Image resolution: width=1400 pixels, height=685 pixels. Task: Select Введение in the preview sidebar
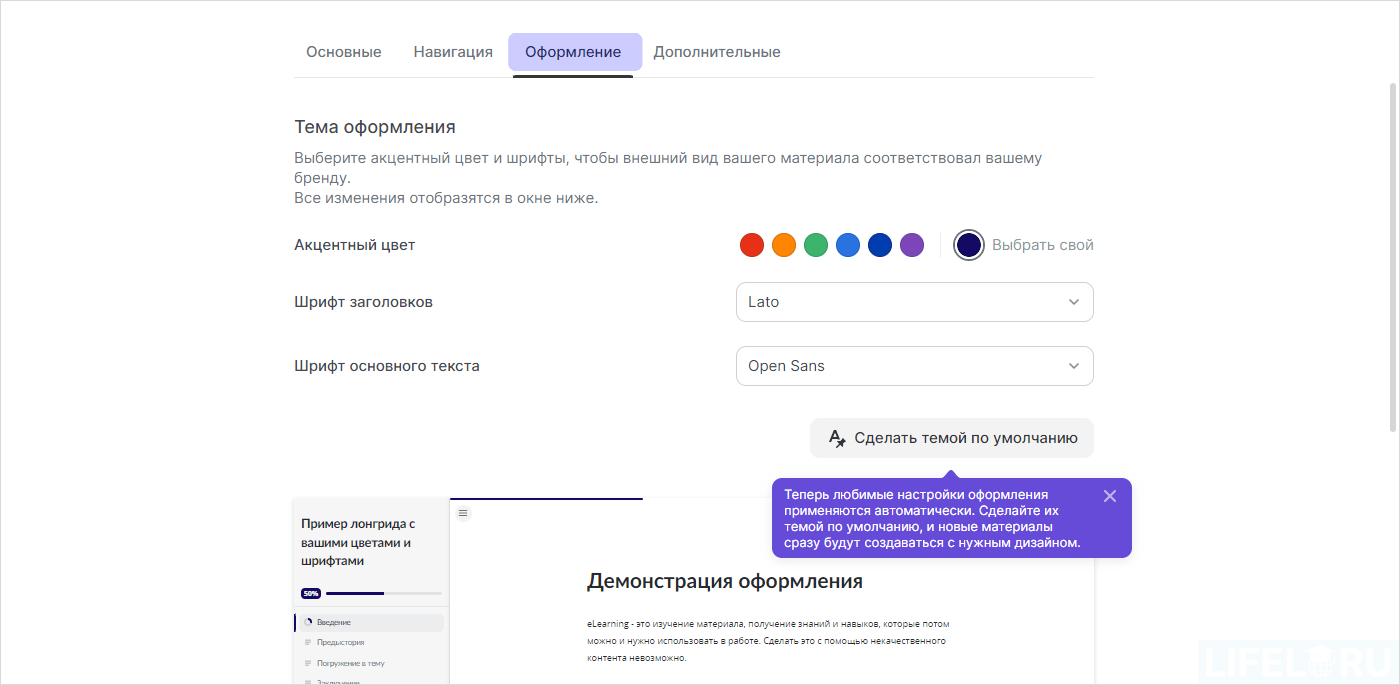(x=335, y=621)
